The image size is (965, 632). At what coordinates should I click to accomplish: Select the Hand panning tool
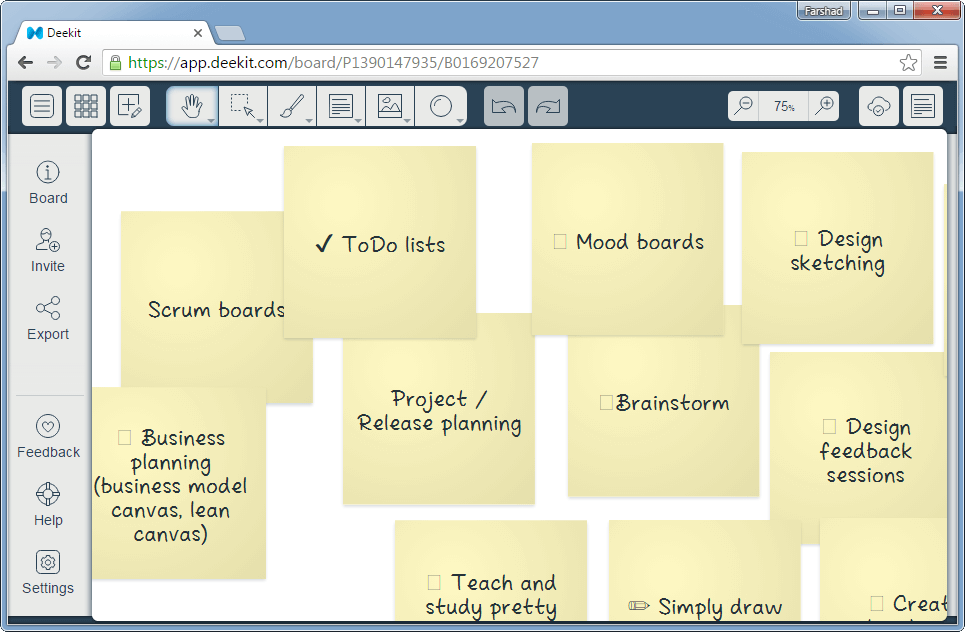pos(190,105)
